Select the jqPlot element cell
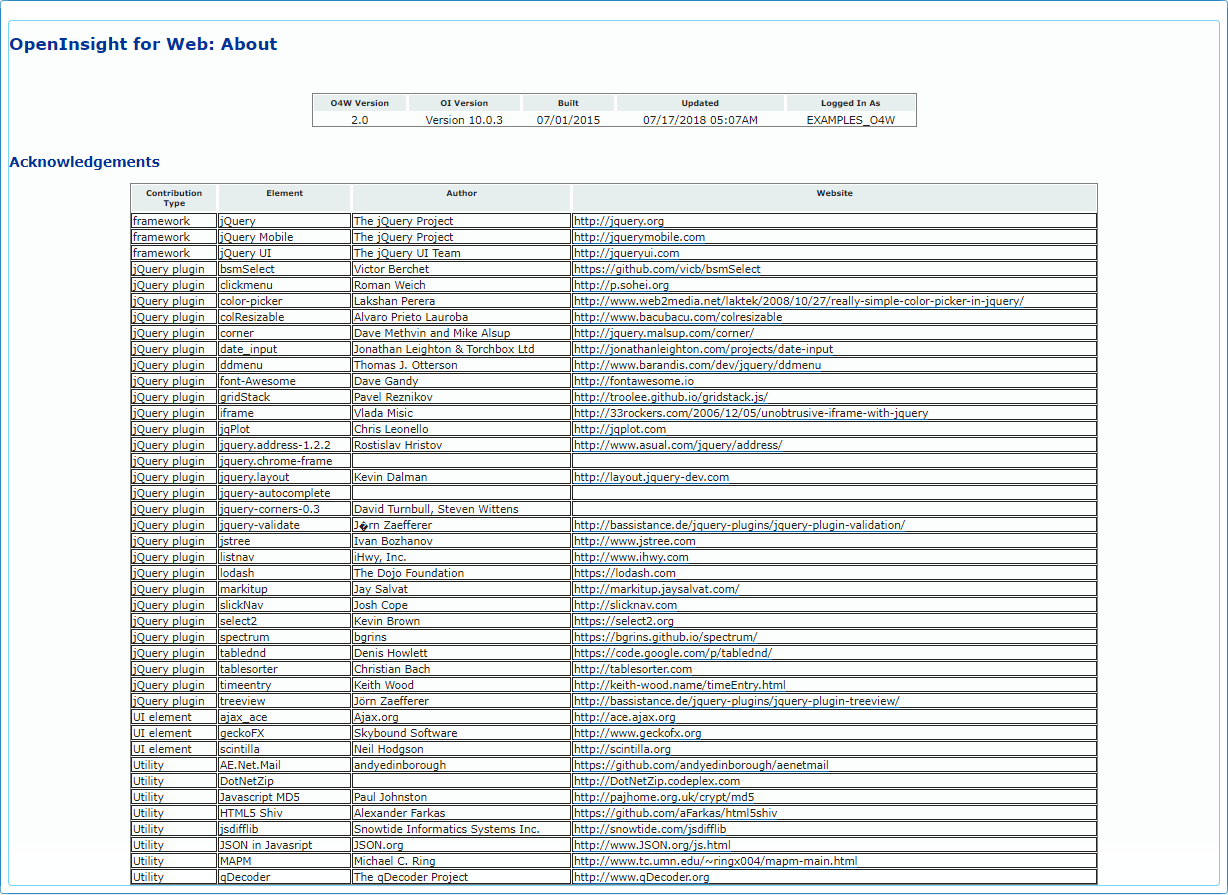The height and width of the screenshot is (895, 1228). (285, 429)
